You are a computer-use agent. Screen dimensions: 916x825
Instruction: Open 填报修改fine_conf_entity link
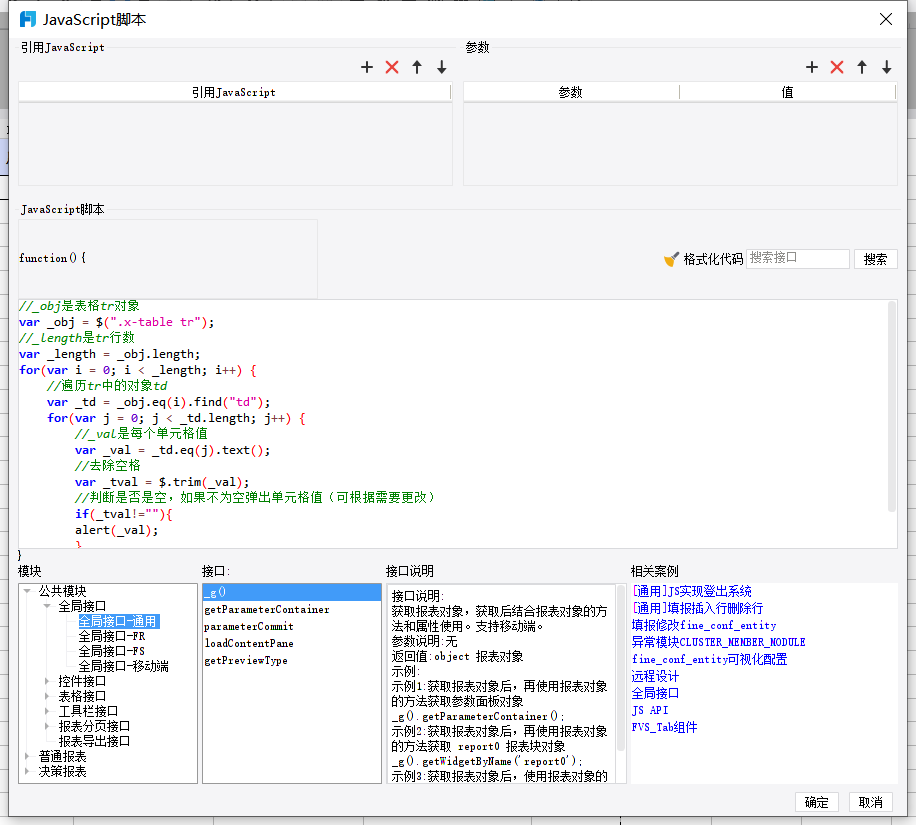tap(704, 625)
